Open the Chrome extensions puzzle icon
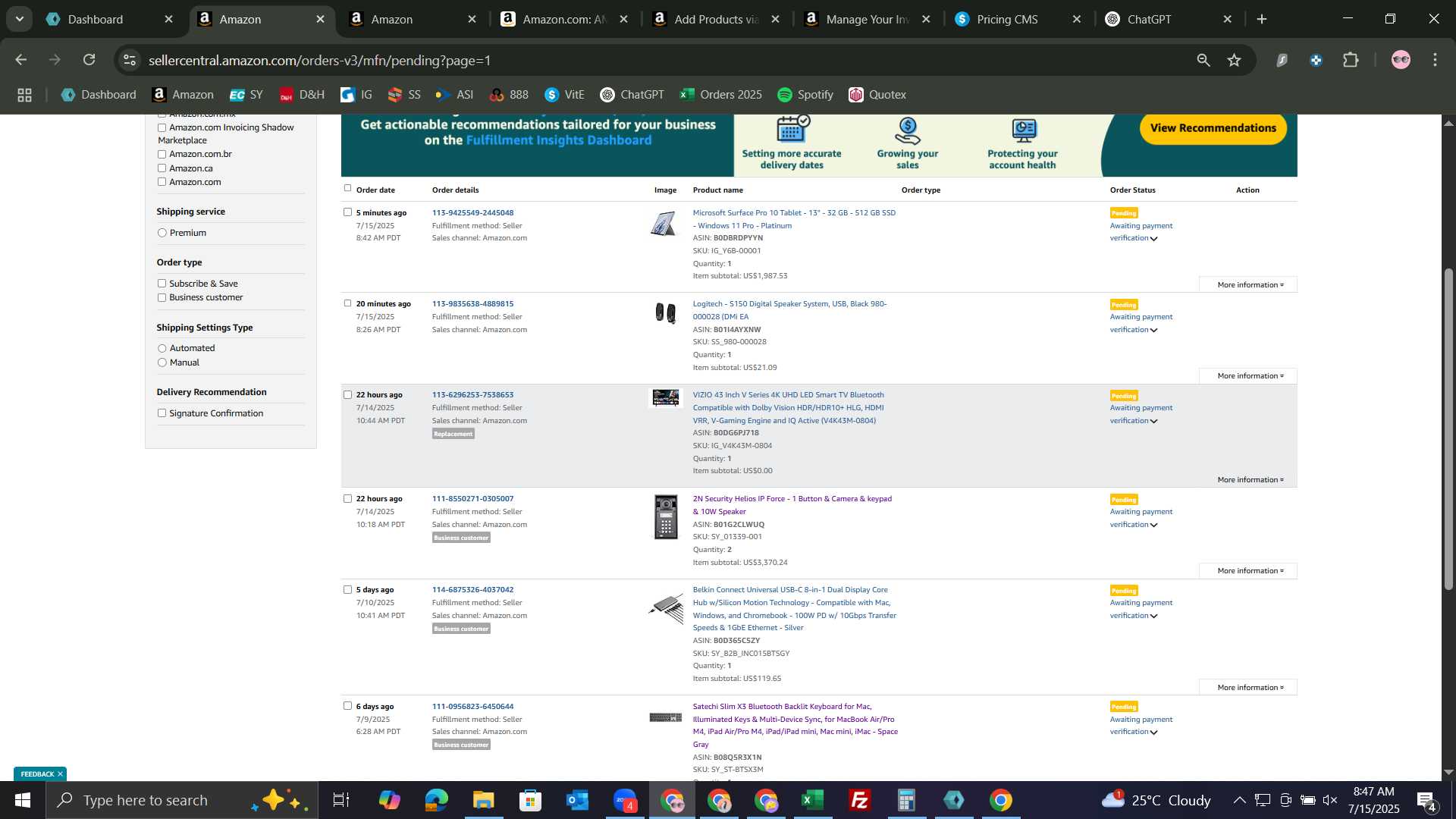The height and width of the screenshot is (819, 1456). [x=1351, y=60]
